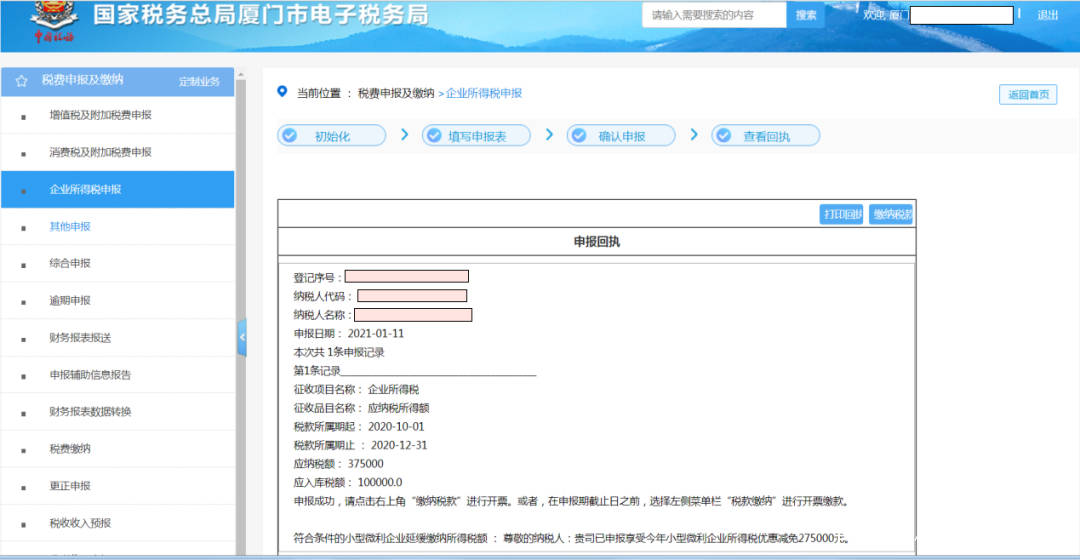Click the checkmark icon on 初始化 step

click(x=290, y=136)
